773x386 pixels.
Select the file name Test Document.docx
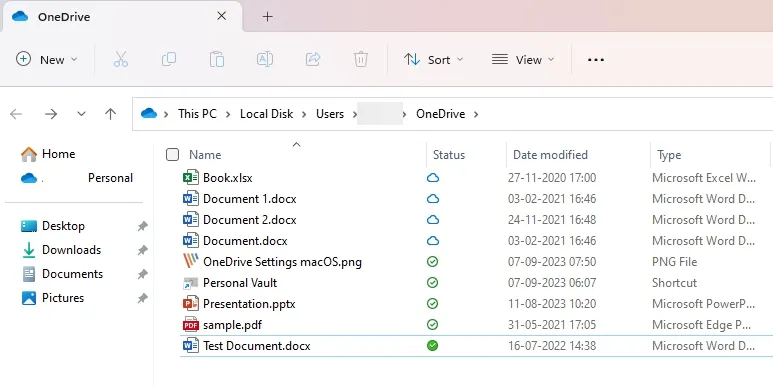tap(257, 346)
